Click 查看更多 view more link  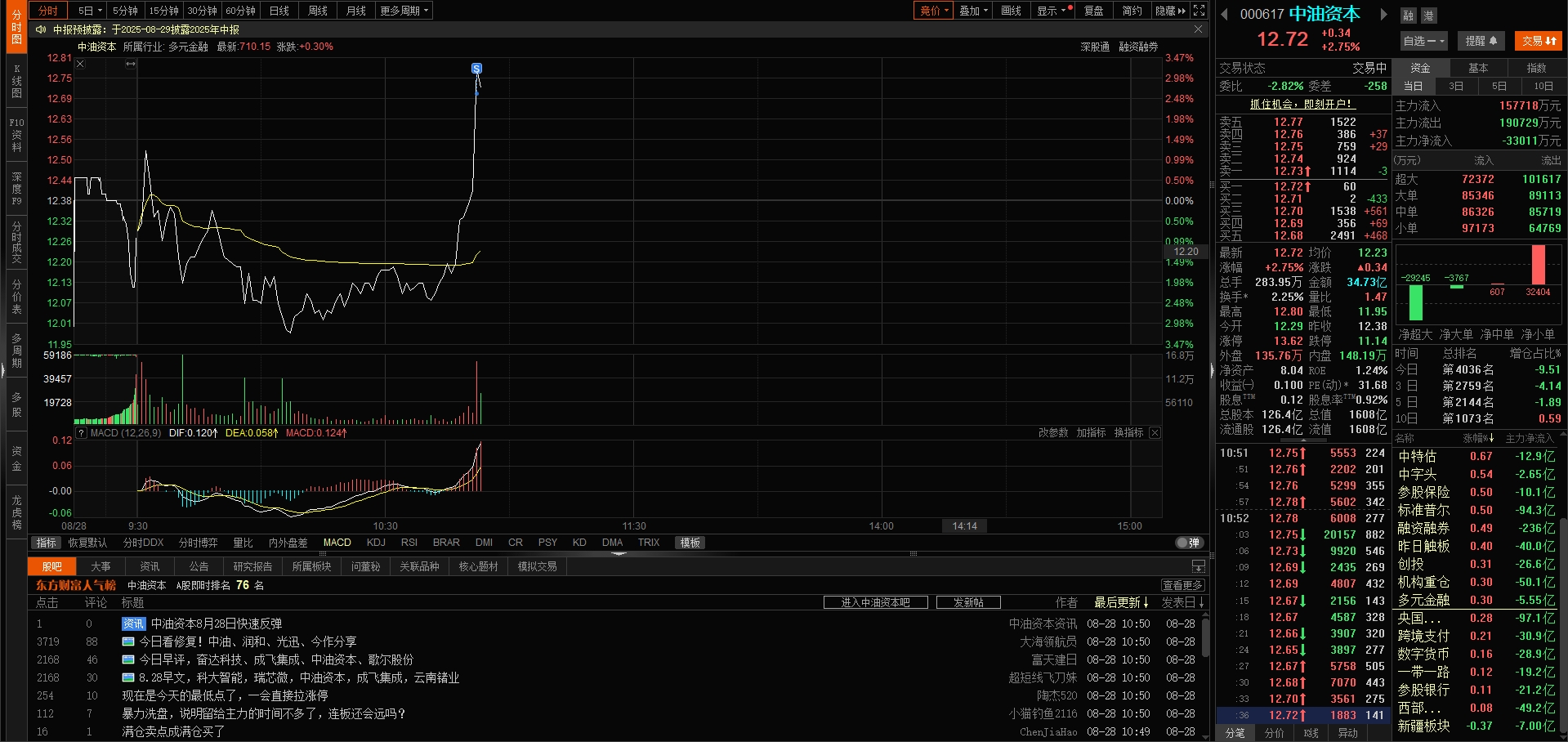pos(1183,585)
